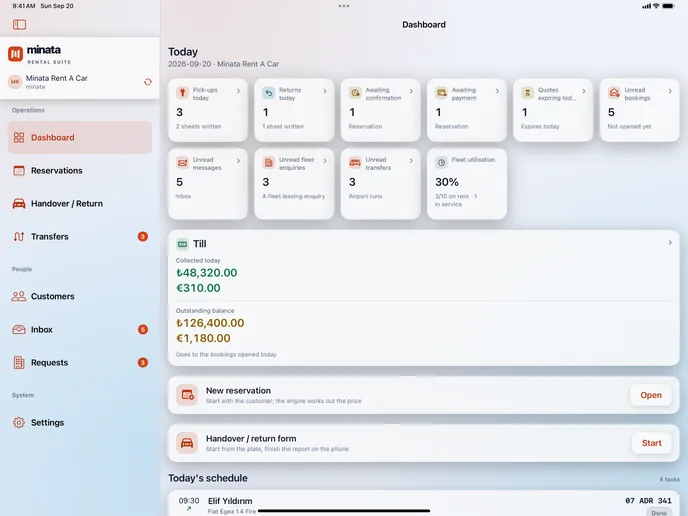Open Handover / Return section
This screenshot has width=688, height=516.
click(x=80, y=204)
